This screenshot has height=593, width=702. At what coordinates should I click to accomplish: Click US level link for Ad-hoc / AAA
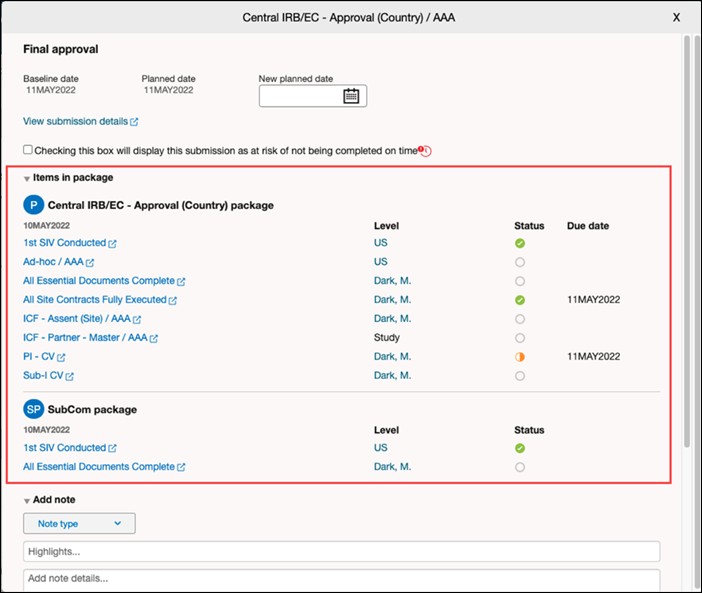[381, 261]
